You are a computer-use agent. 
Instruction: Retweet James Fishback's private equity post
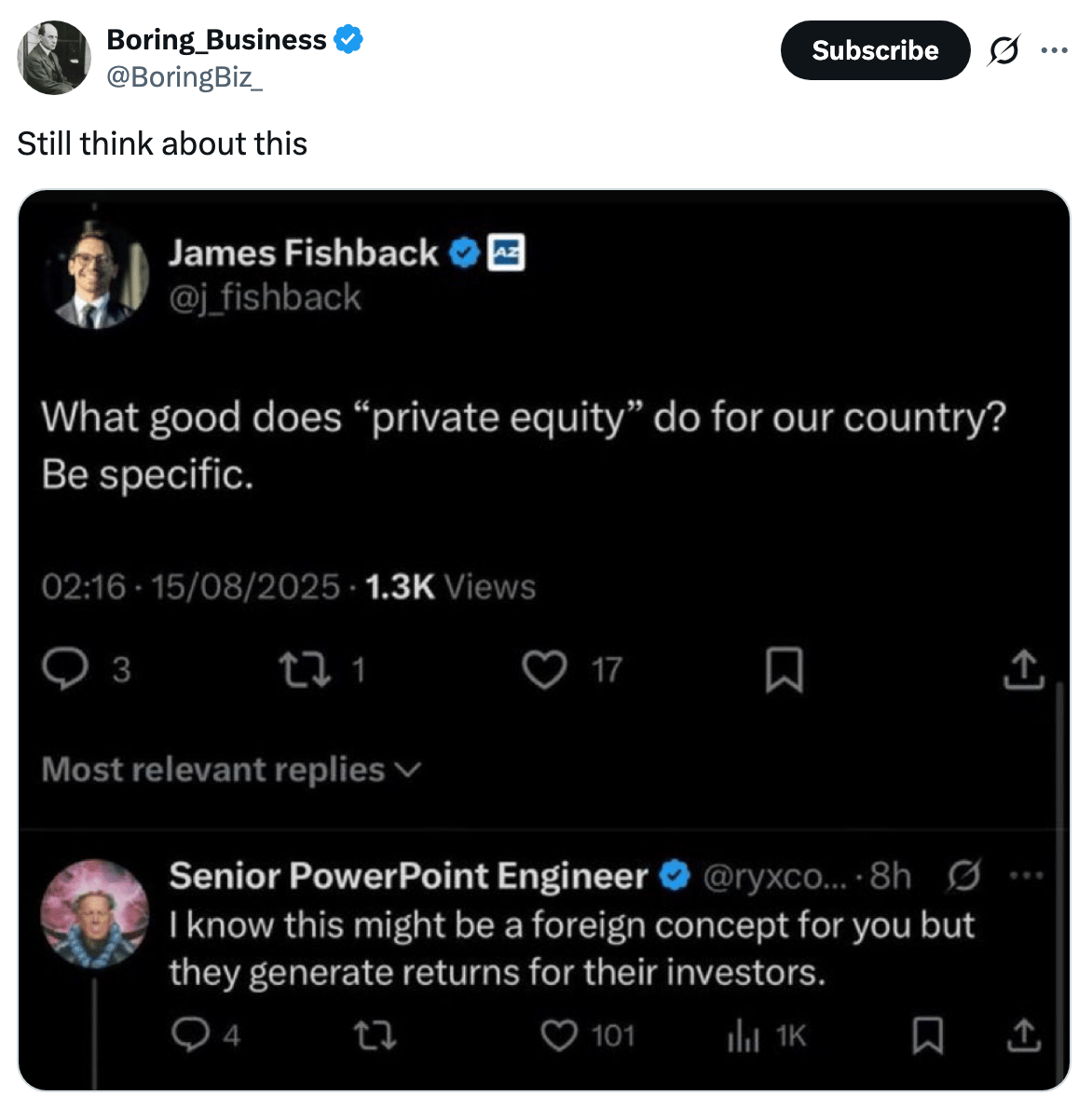point(306,669)
